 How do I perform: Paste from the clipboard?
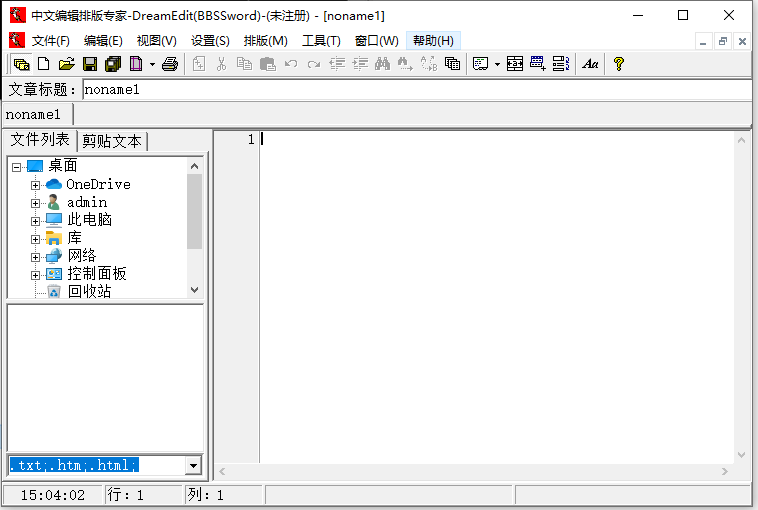point(267,64)
